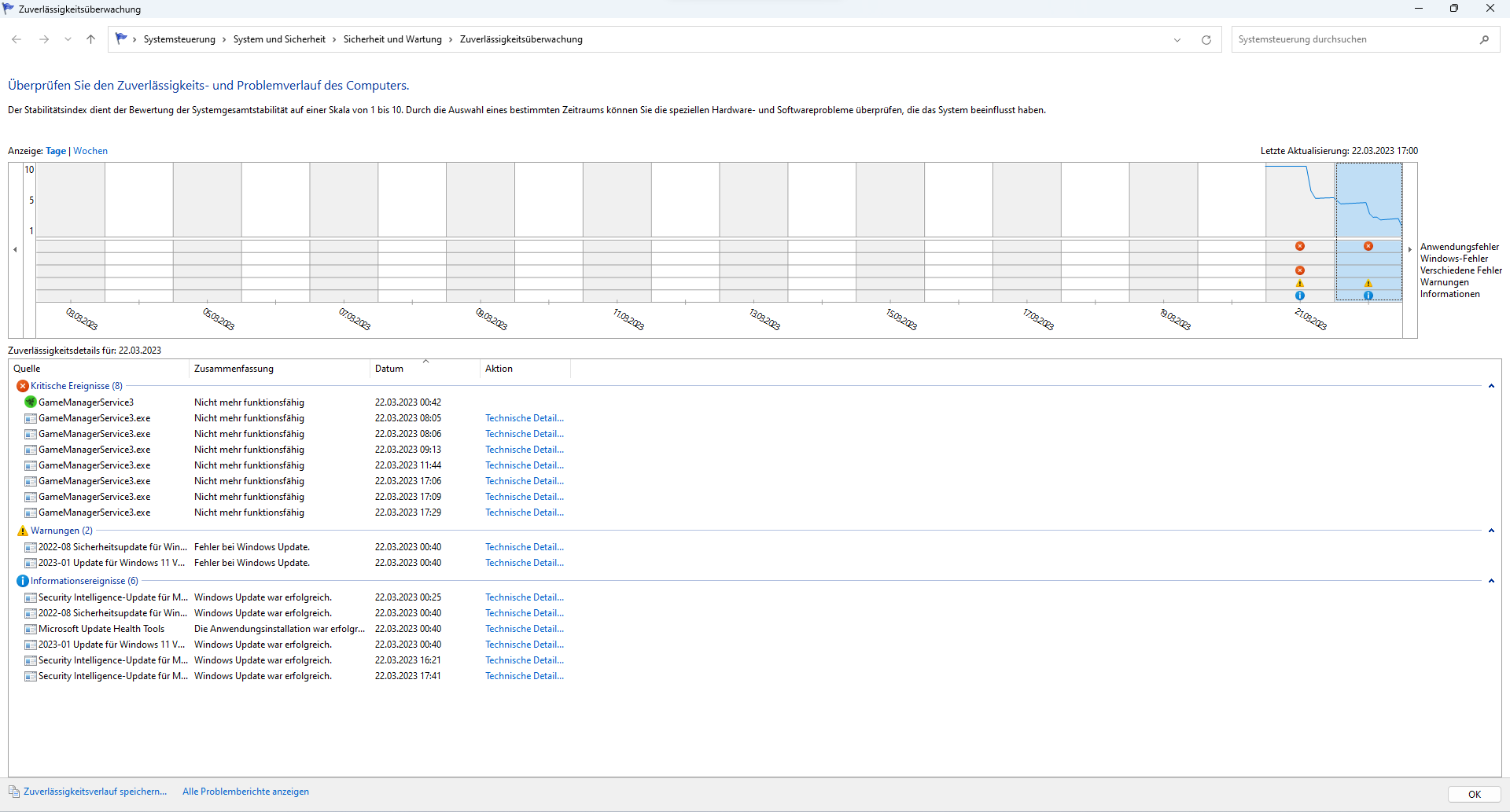The width and height of the screenshot is (1510, 812).
Task: Click the Warnungen triangle icon in the selected day column
Action: pos(1368,283)
